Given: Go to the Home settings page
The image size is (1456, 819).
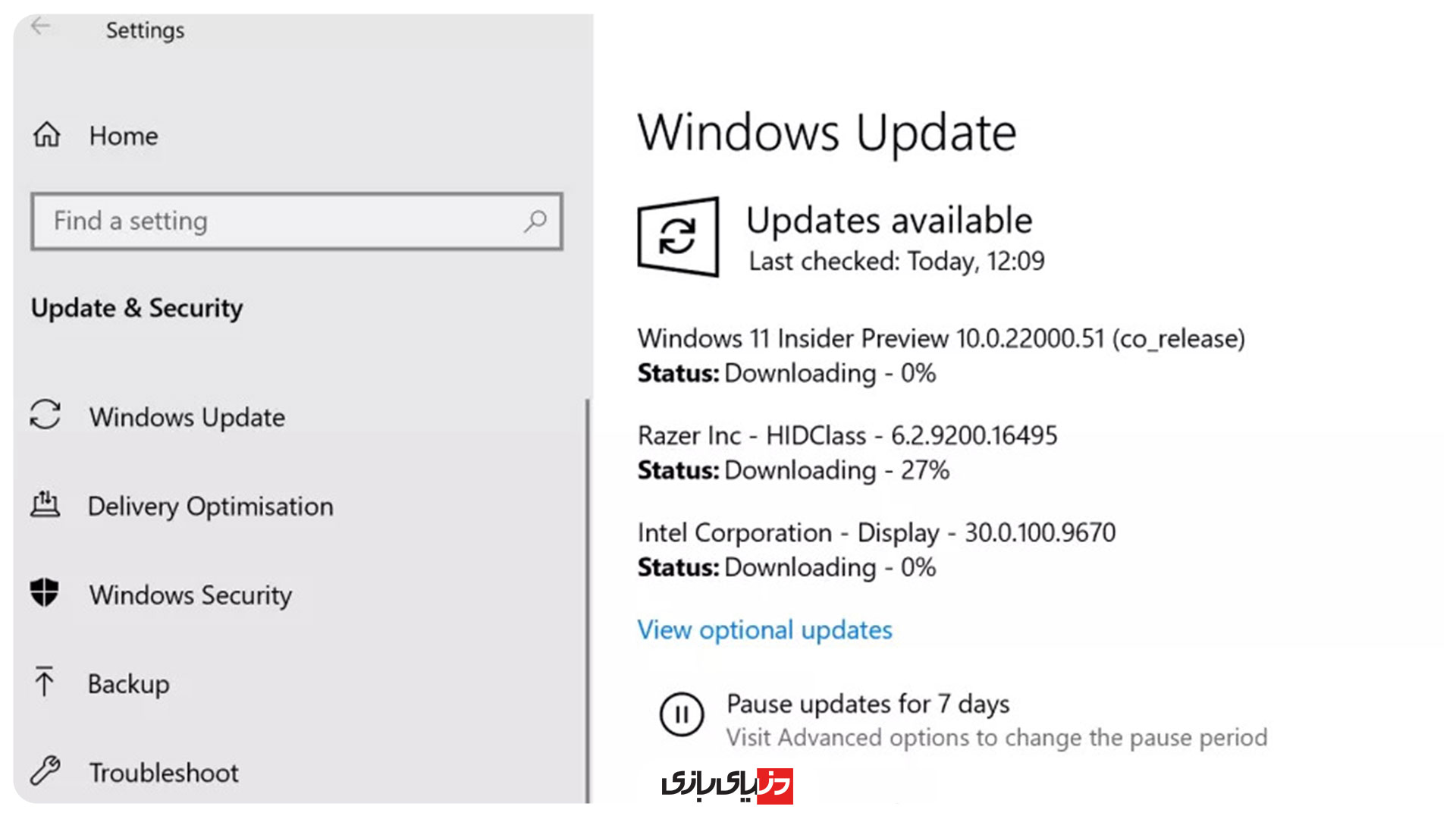Looking at the screenshot, I should pos(124,136).
